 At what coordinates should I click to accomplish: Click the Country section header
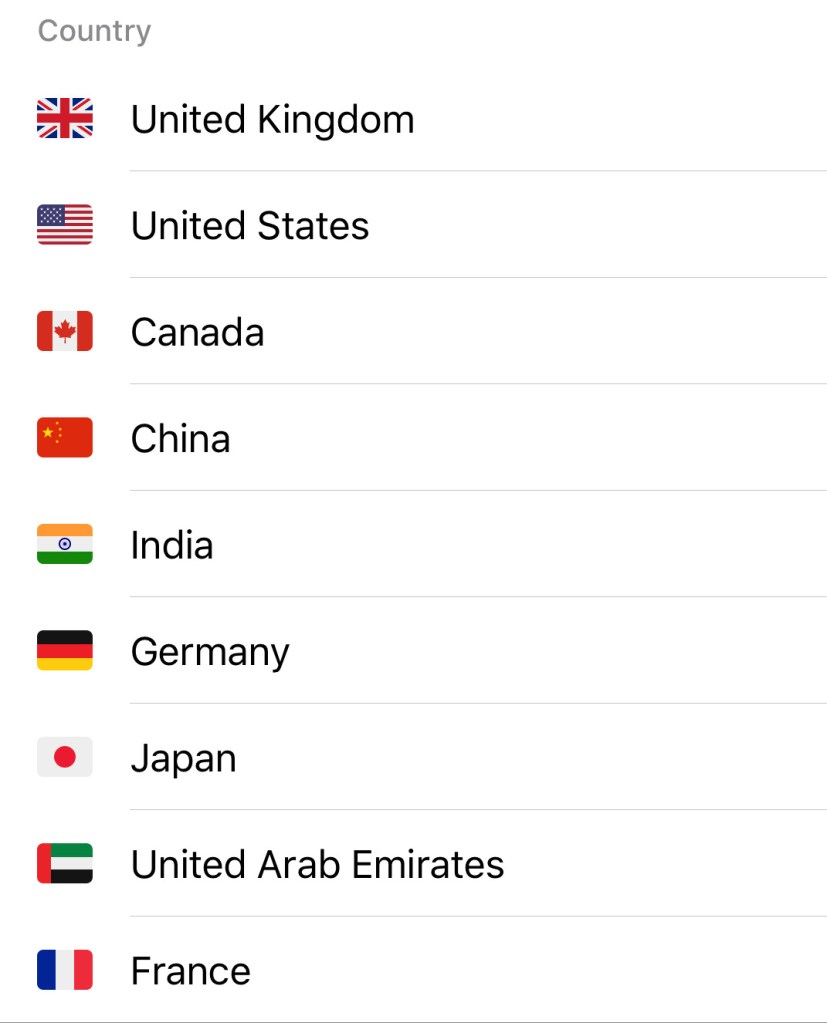point(94,31)
